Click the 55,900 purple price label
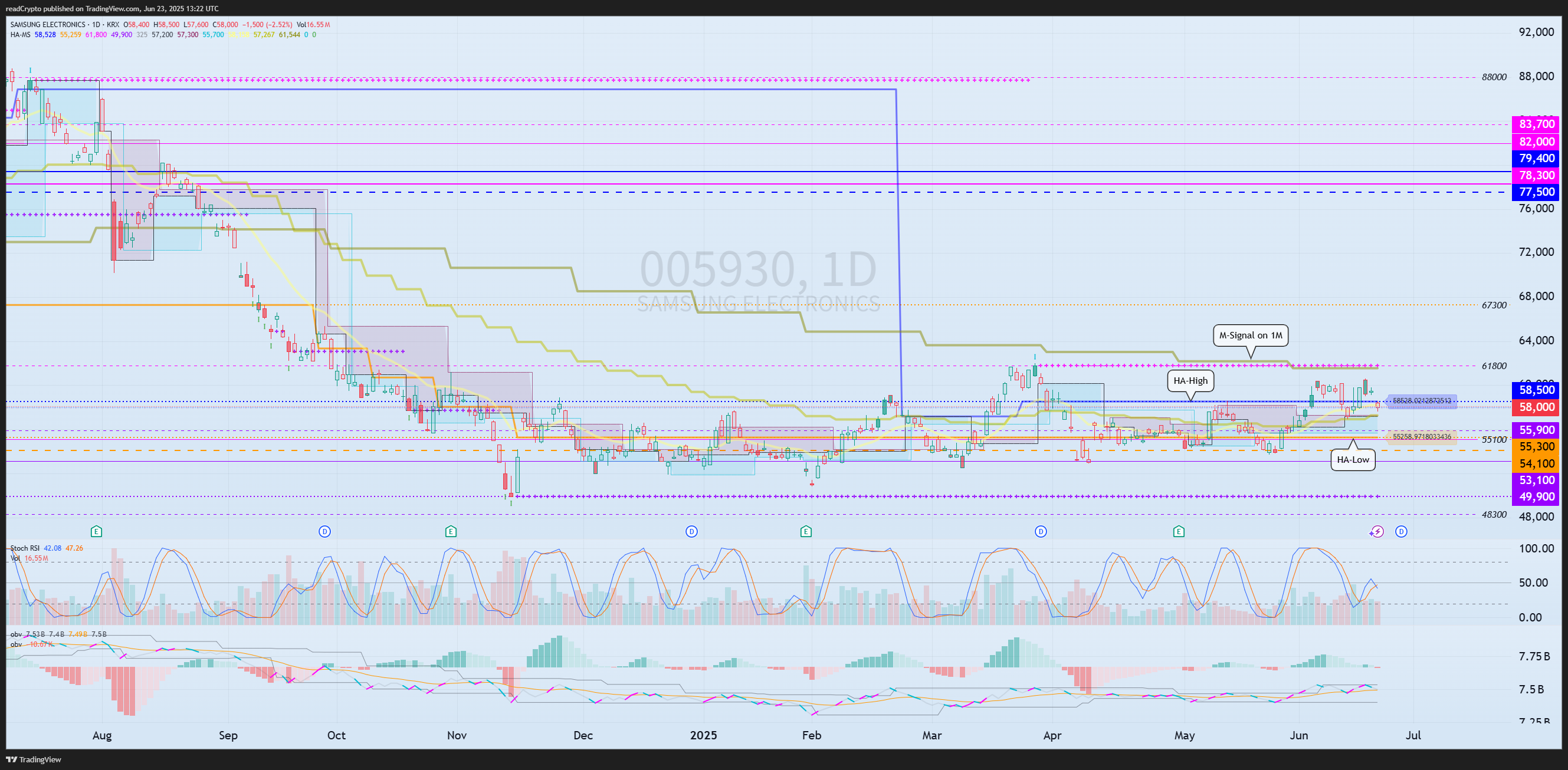Viewport: 1568px width, 770px height. (x=1536, y=430)
